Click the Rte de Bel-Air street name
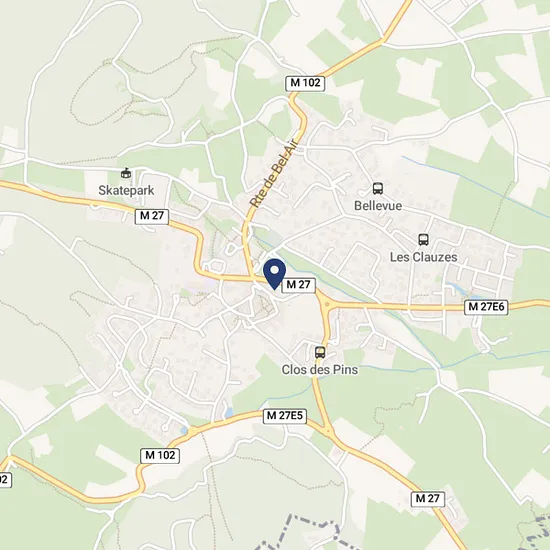This screenshot has height=550, width=550. [x=274, y=172]
